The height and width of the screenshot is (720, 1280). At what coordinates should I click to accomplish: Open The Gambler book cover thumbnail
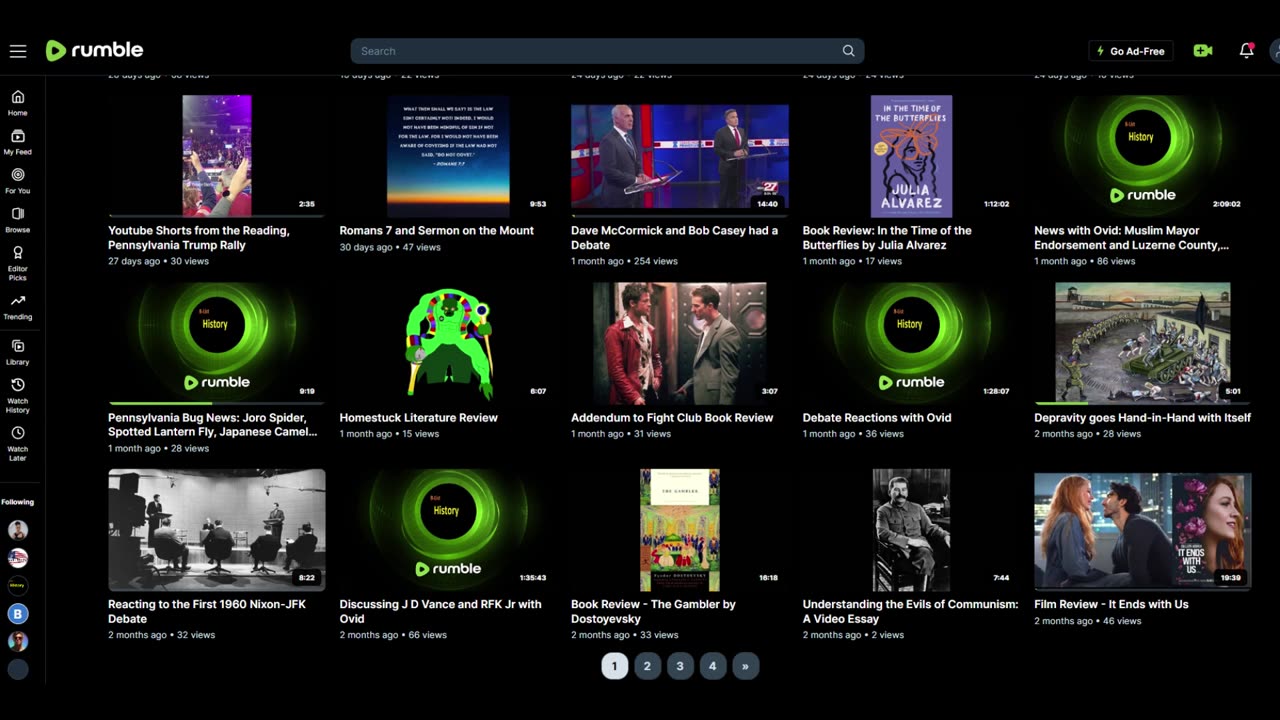(680, 530)
